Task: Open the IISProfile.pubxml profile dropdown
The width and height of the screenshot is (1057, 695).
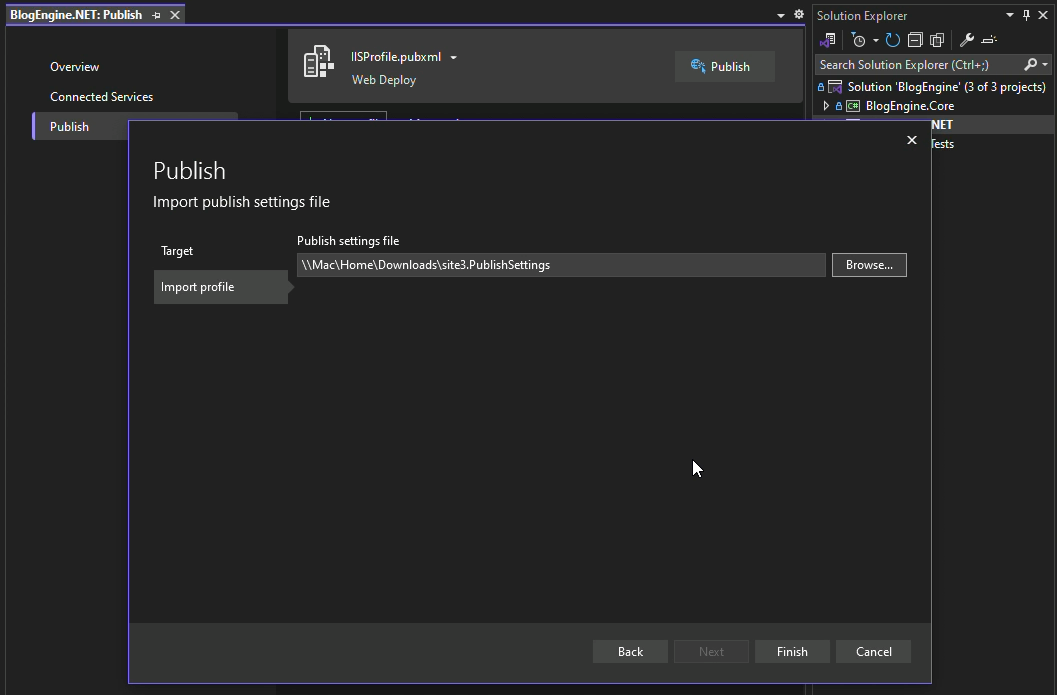Action: tap(454, 57)
